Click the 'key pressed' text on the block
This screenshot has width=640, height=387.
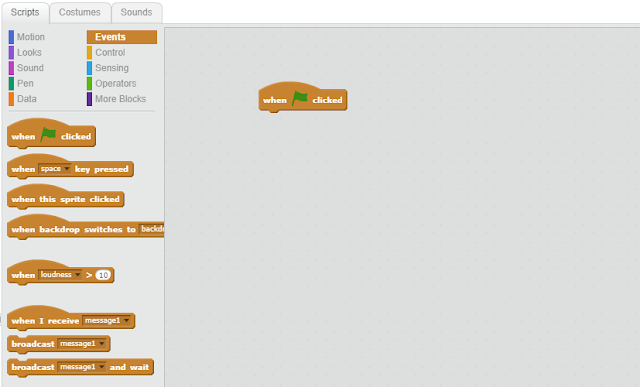pos(102,169)
